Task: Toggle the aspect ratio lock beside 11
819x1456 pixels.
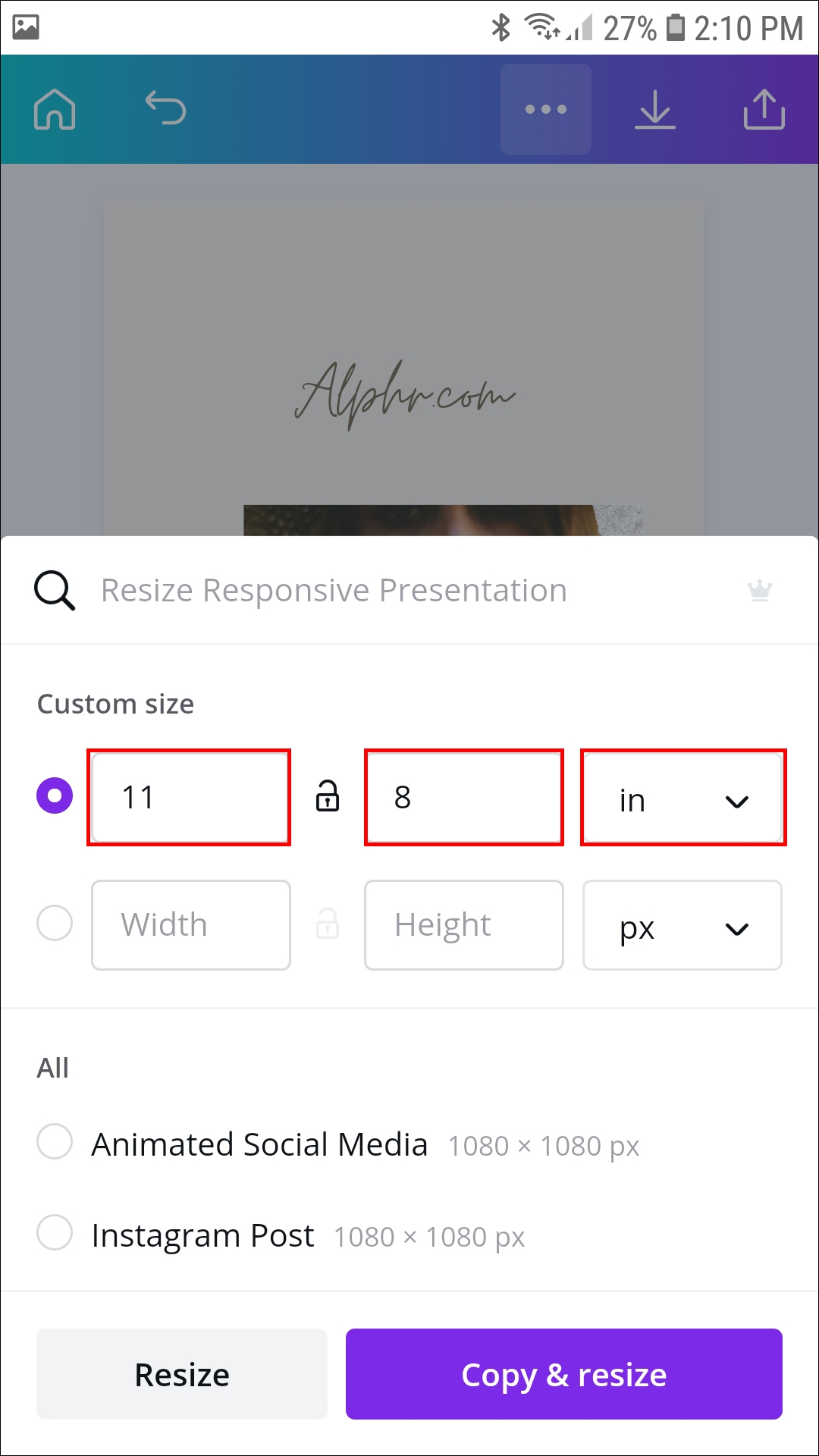Action: click(328, 796)
